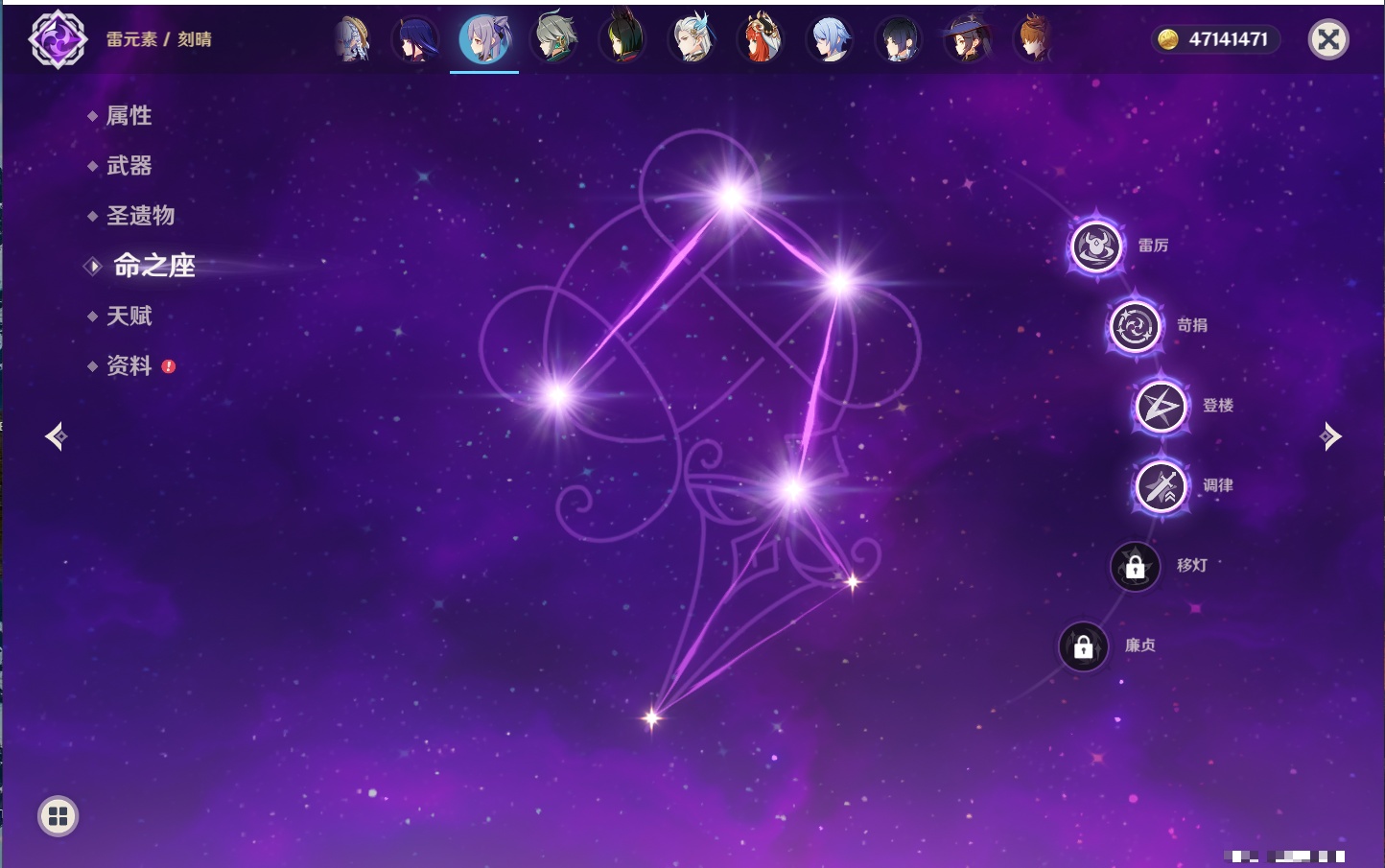Screen dimensions: 1385x868
Task: Switch to Mona avatar with witch hat
Action: (968, 39)
